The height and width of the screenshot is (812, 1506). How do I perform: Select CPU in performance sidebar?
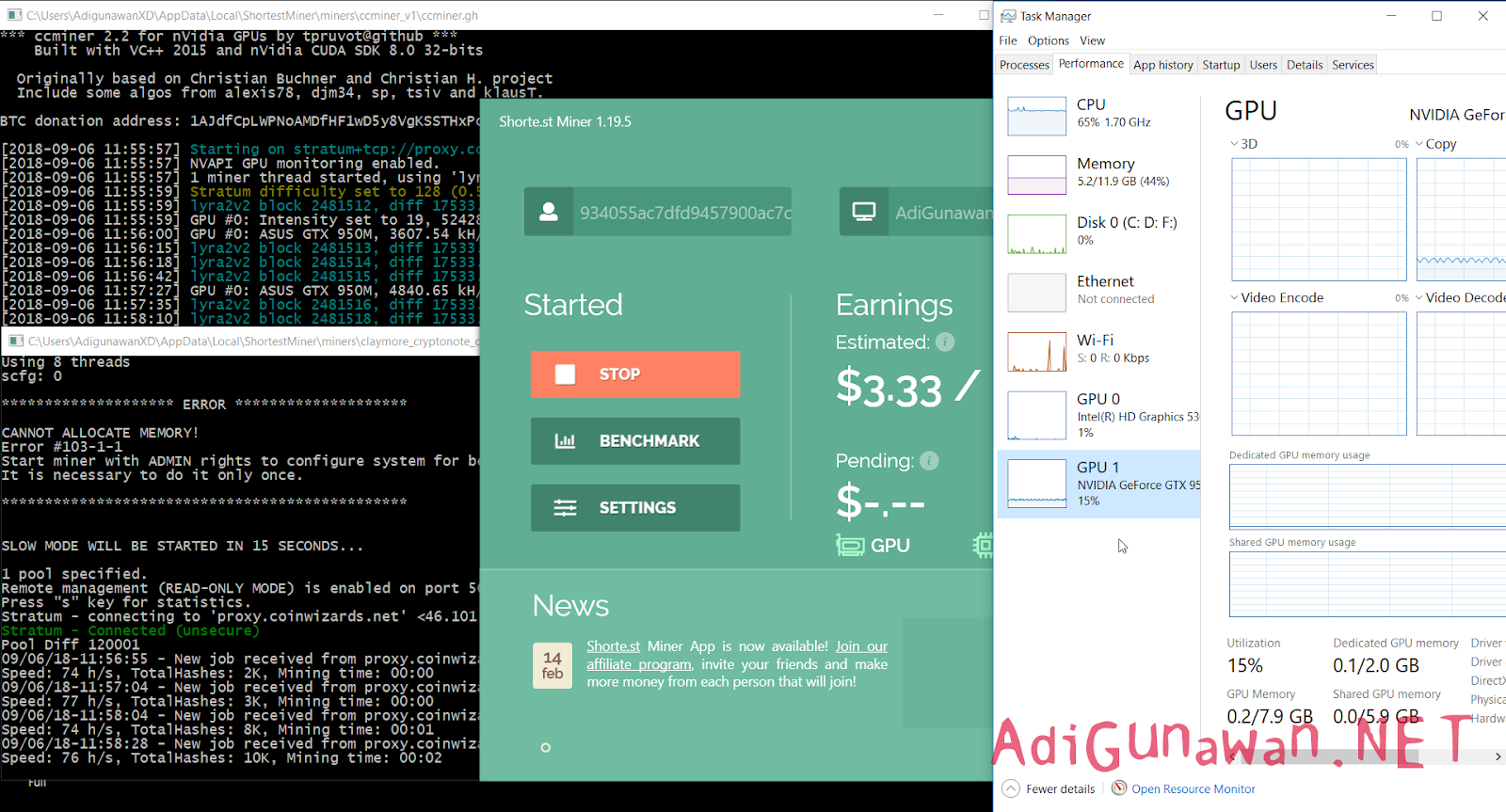point(1098,116)
